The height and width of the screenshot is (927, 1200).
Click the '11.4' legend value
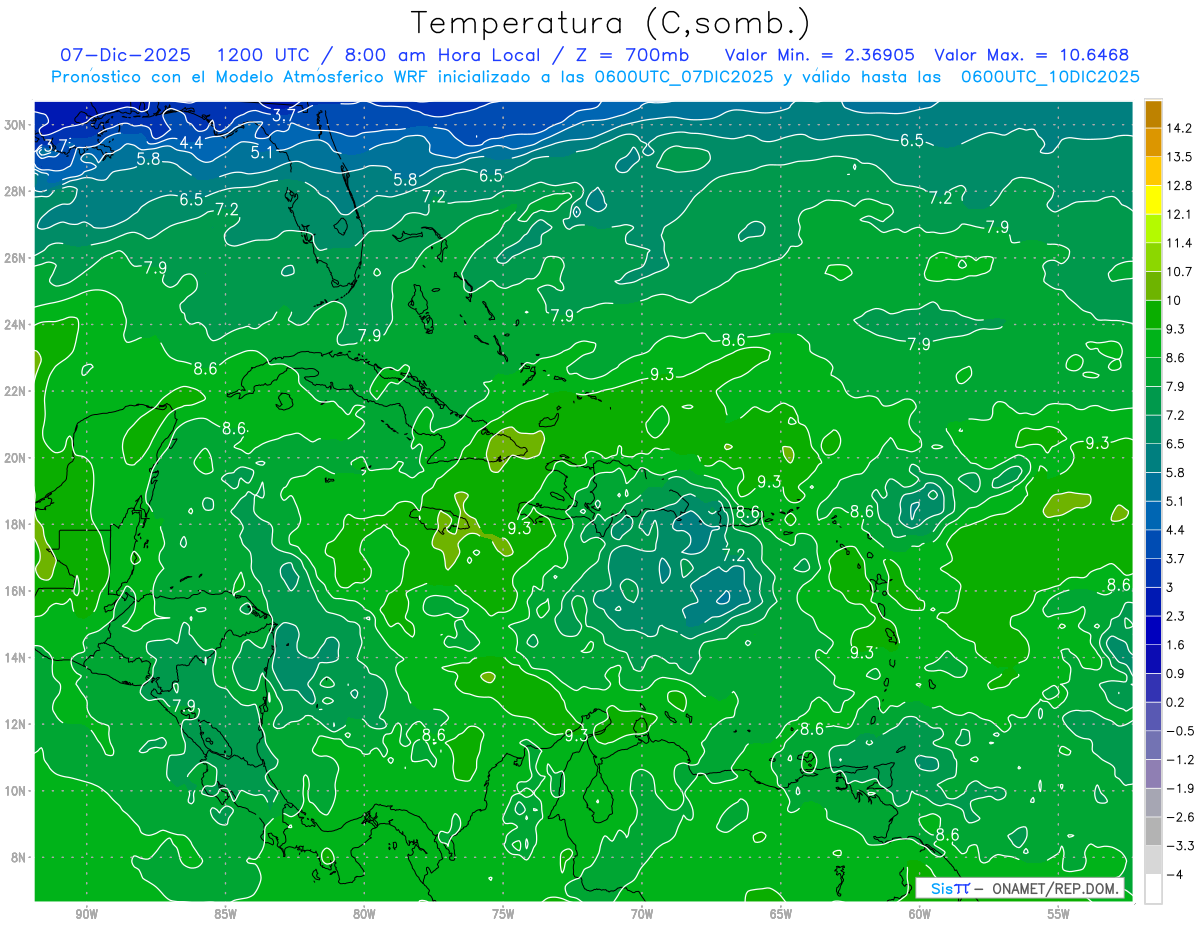tap(1181, 243)
